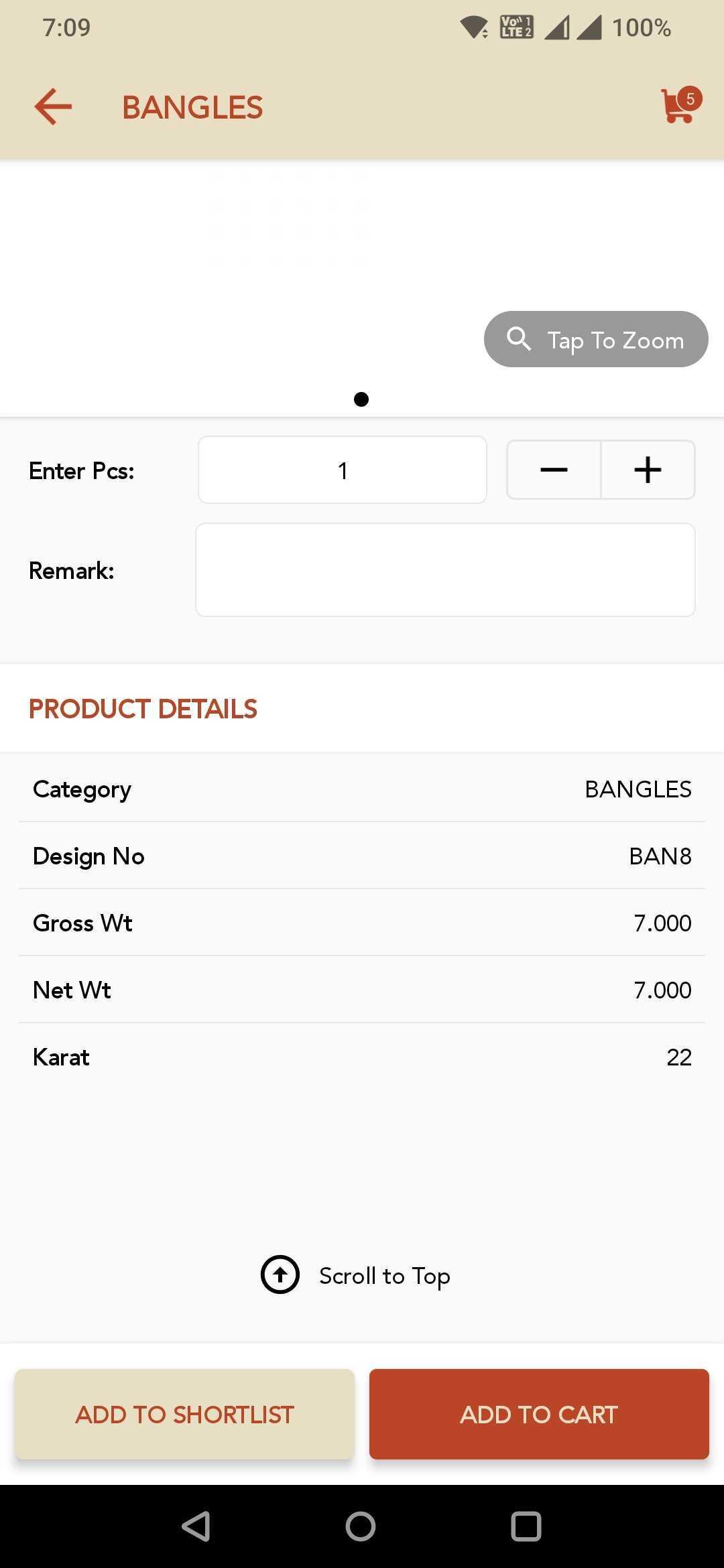Tap the Android home circle button
Image resolution: width=724 pixels, height=1568 pixels.
point(361,1526)
